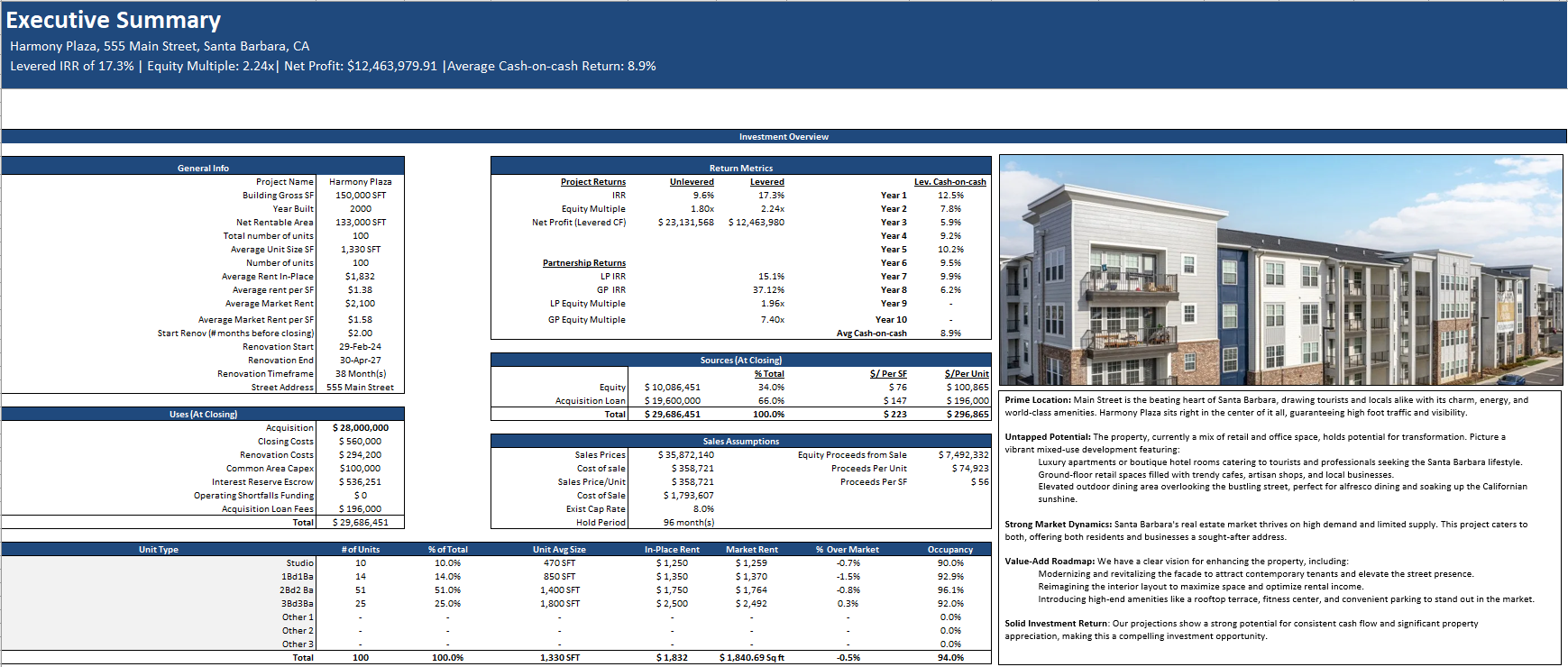Click the 8.0% Exit Cap Rate value

(x=703, y=509)
